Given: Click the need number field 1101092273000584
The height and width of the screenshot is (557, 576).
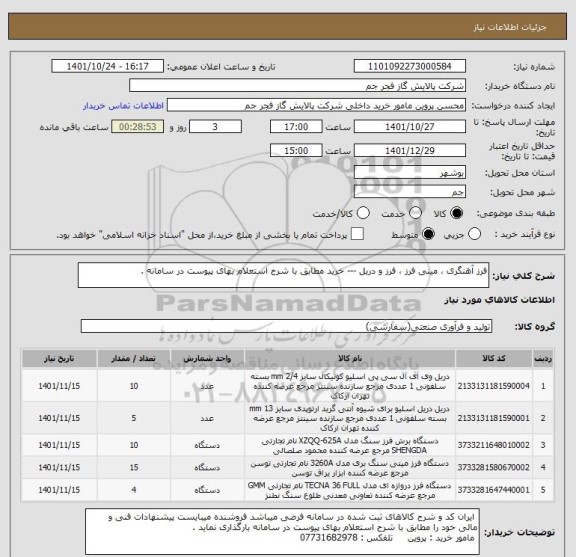Looking at the screenshot, I should pyautogui.click(x=410, y=67).
